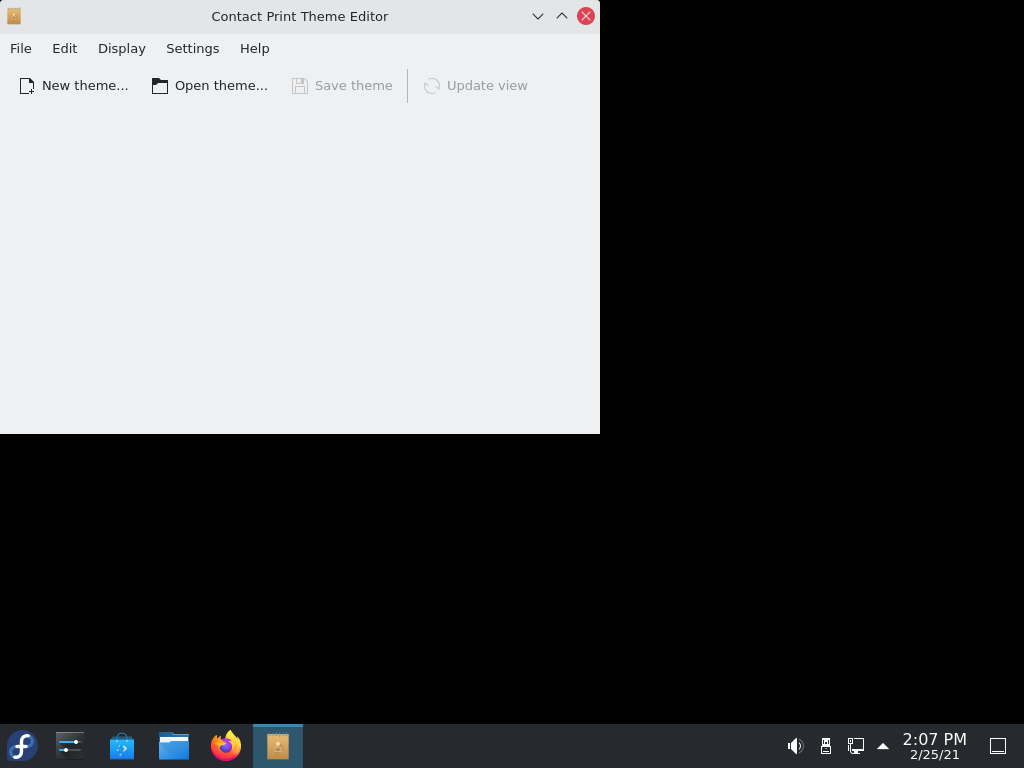Click the Show Desktop icon
The image size is (1024, 768).
(998, 746)
